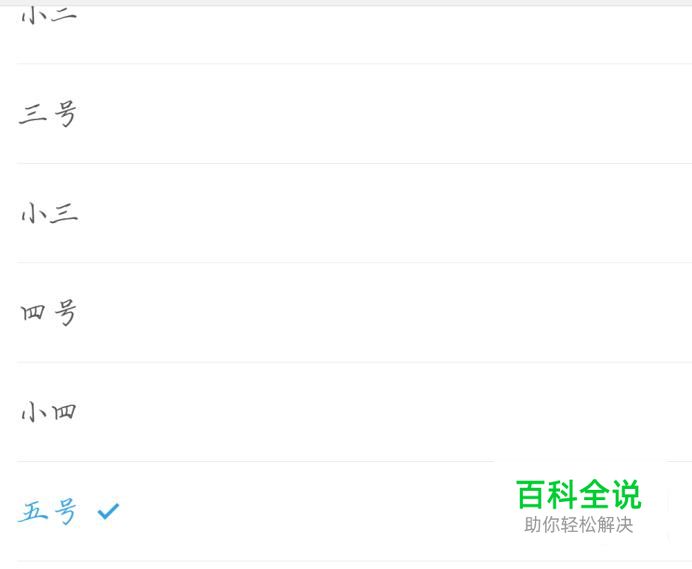This screenshot has height=569, width=692.
Task: Click the 小 character in 小三
Action: pyautogui.click(x=32, y=214)
